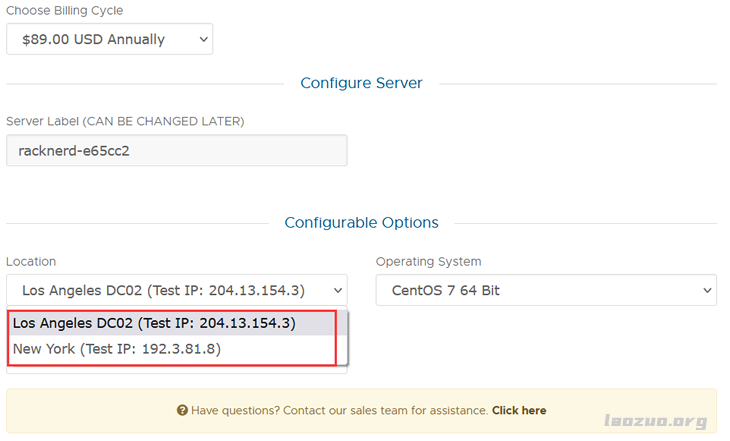Select Los Angeles DC02 location option

tap(154, 323)
